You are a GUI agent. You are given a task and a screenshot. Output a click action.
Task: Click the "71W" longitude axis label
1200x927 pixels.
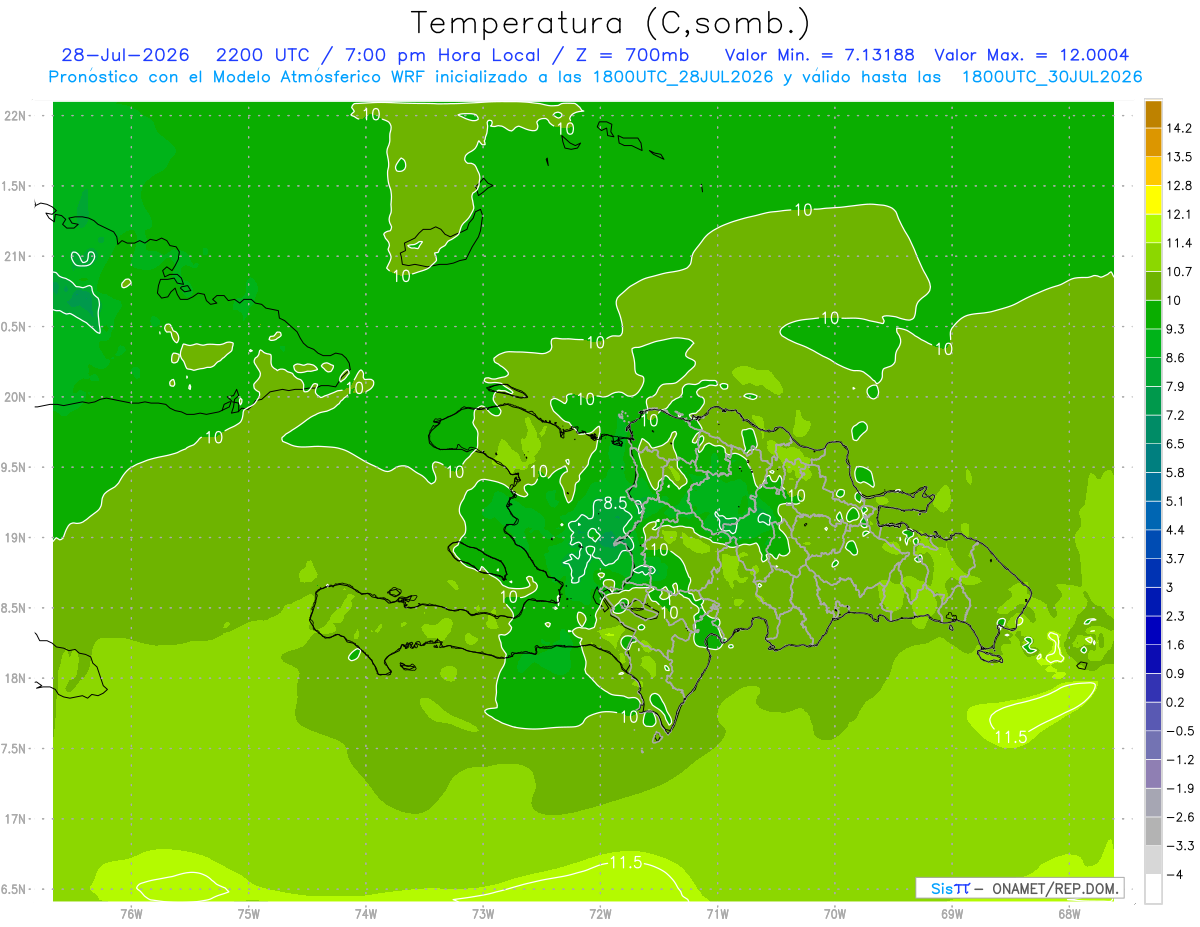pyautogui.click(x=717, y=913)
